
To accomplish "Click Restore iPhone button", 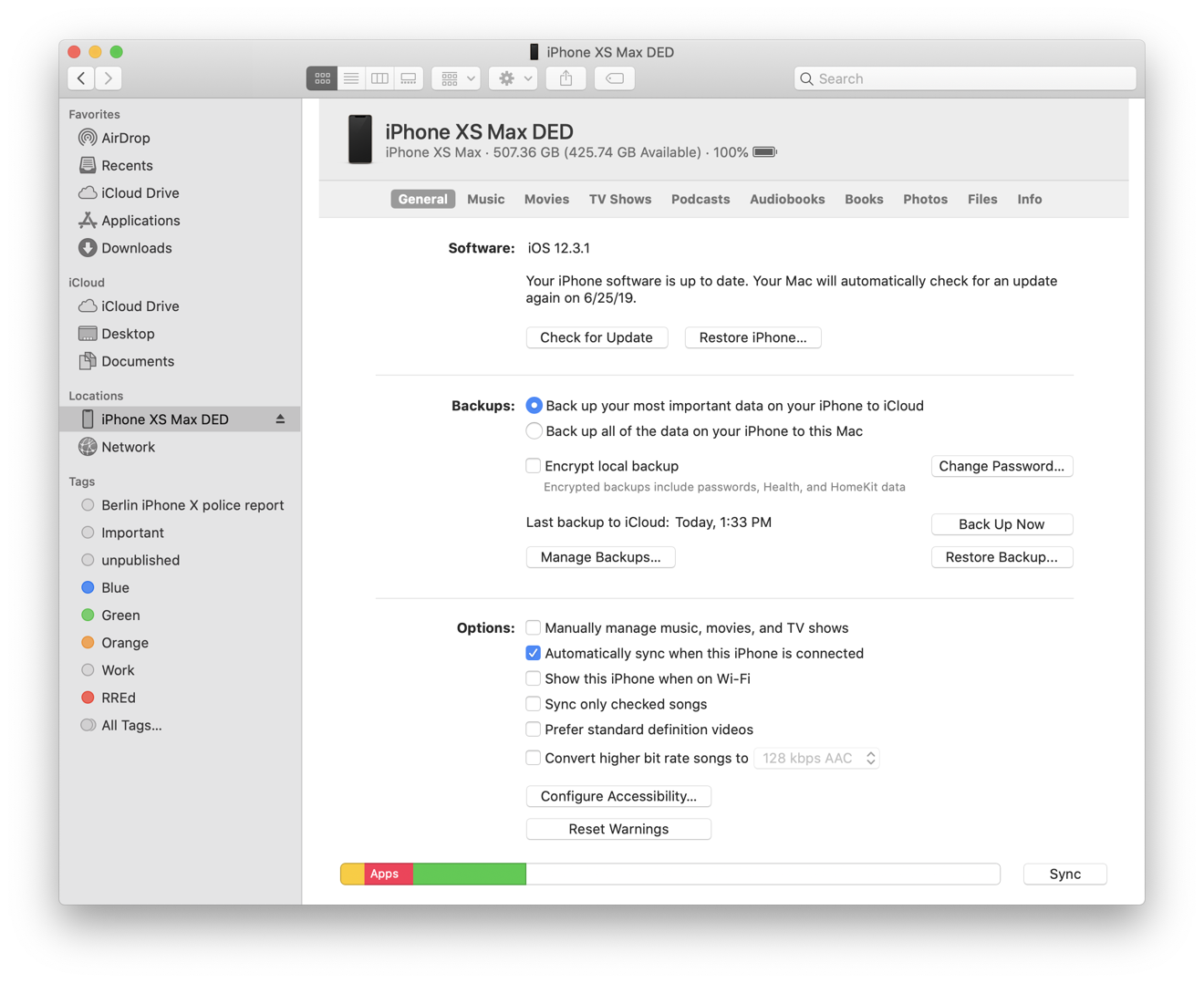I will click(x=752, y=337).
